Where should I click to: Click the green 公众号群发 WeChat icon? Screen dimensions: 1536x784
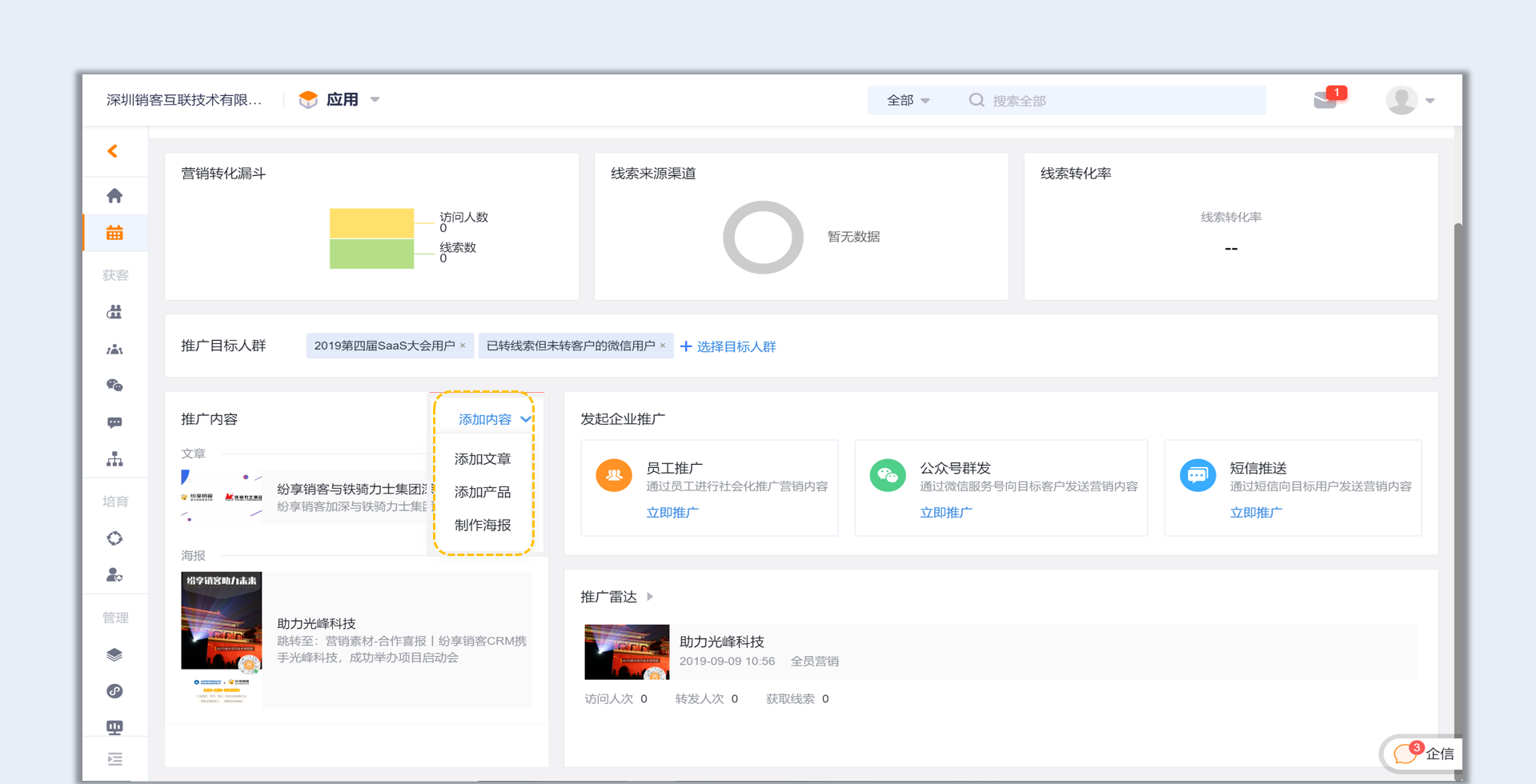tap(888, 475)
